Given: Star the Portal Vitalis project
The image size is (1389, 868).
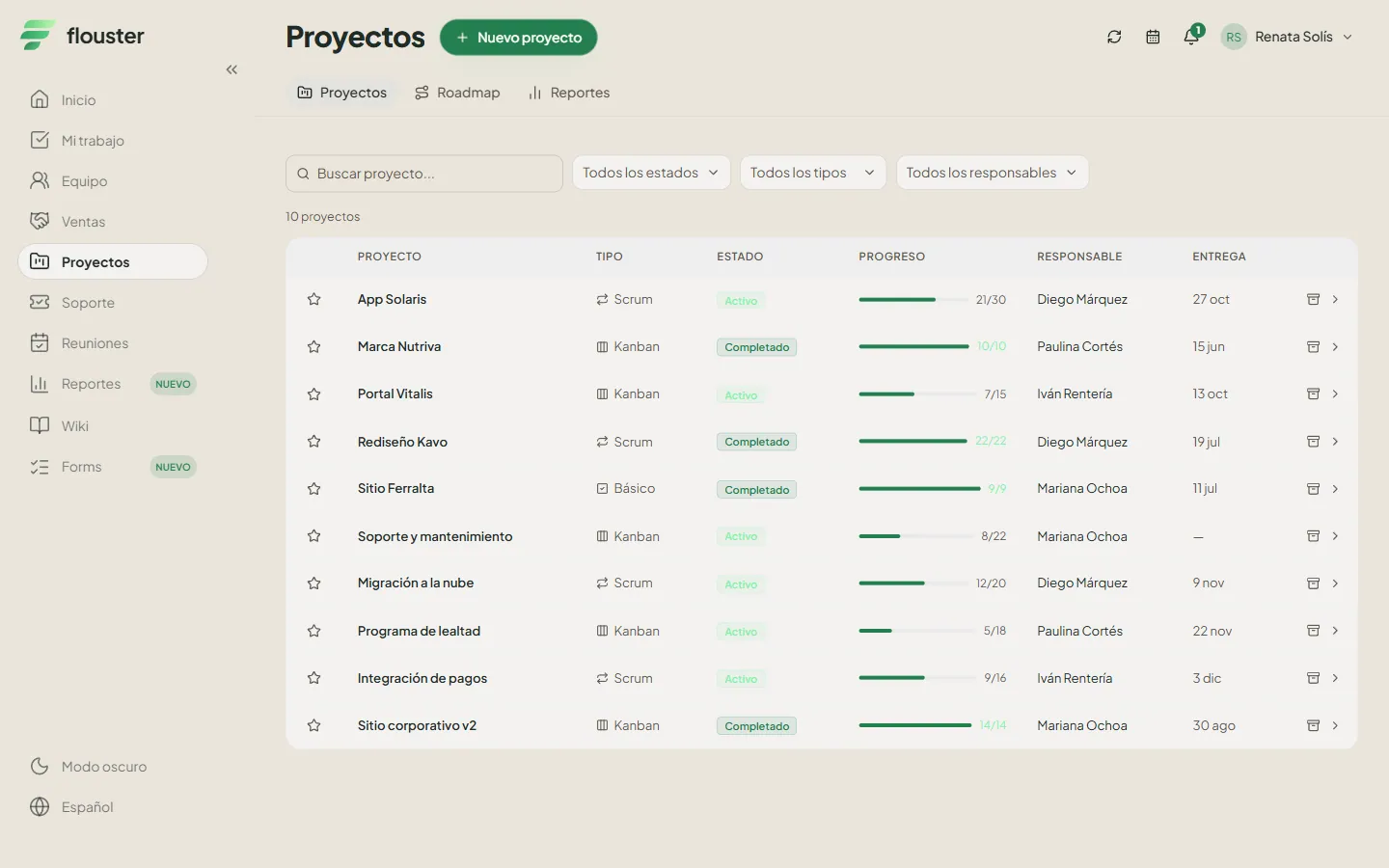Looking at the screenshot, I should click(x=313, y=393).
